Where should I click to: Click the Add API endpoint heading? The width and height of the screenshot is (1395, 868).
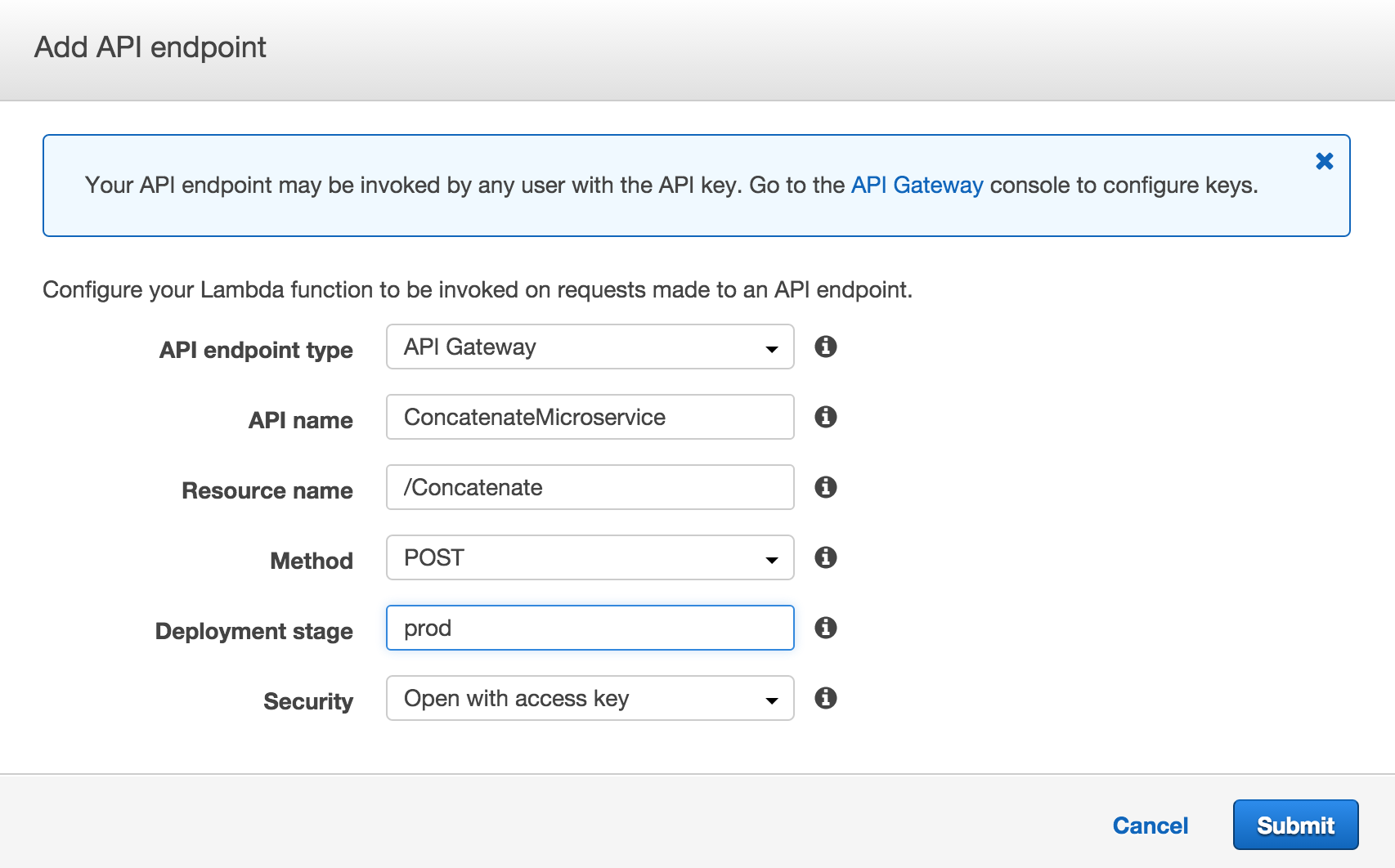[150, 47]
